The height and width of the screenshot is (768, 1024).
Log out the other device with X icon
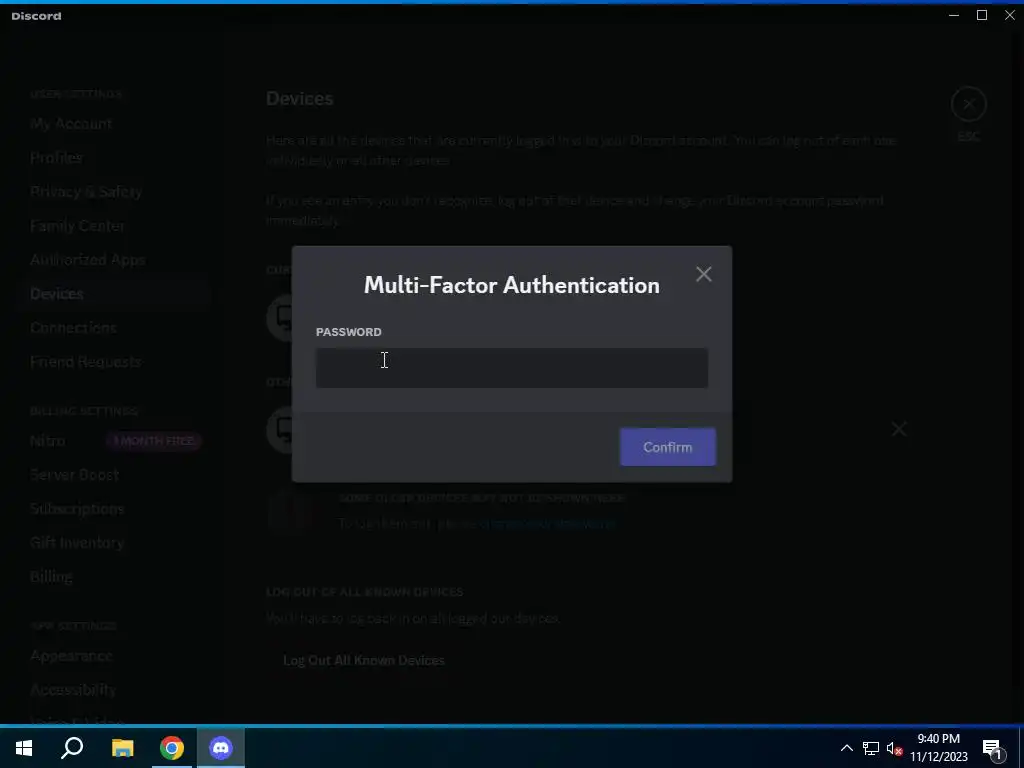[899, 429]
